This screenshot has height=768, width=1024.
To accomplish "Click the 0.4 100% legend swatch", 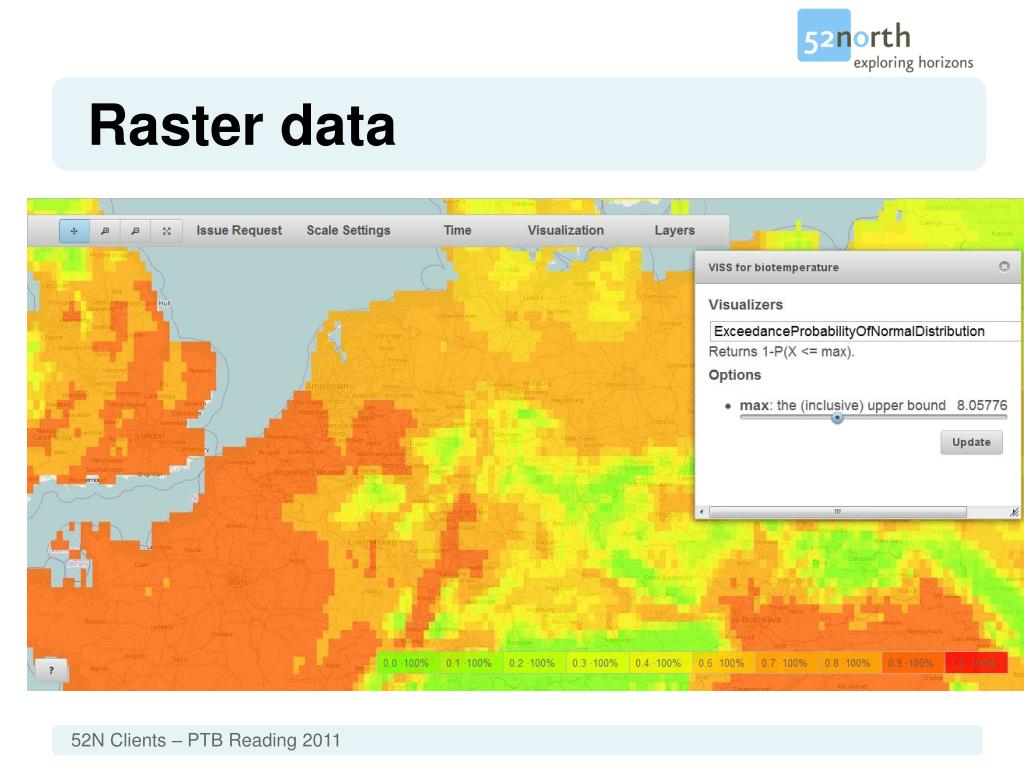I will (x=660, y=663).
